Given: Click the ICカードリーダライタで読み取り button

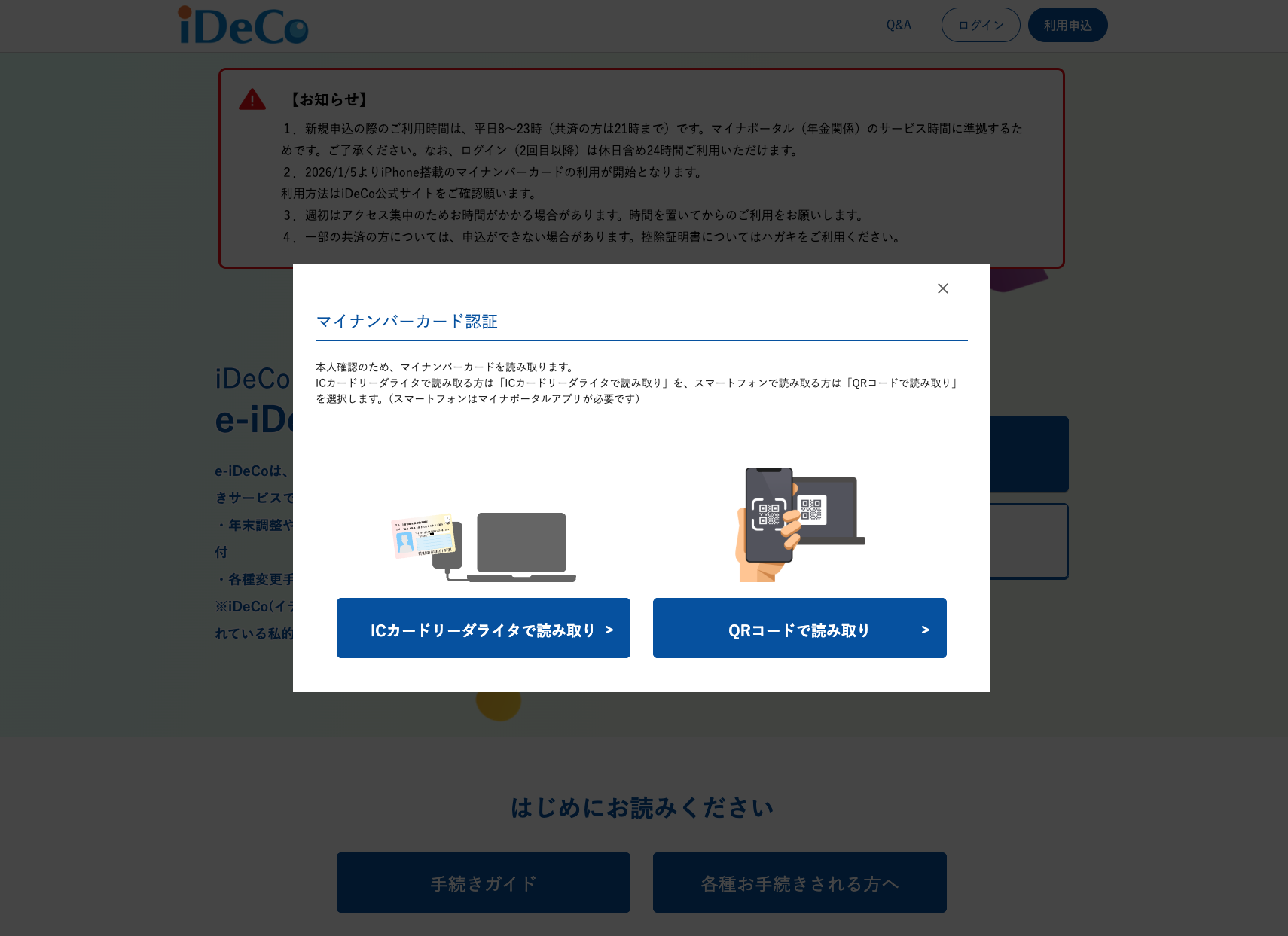Looking at the screenshot, I should pyautogui.click(x=484, y=628).
